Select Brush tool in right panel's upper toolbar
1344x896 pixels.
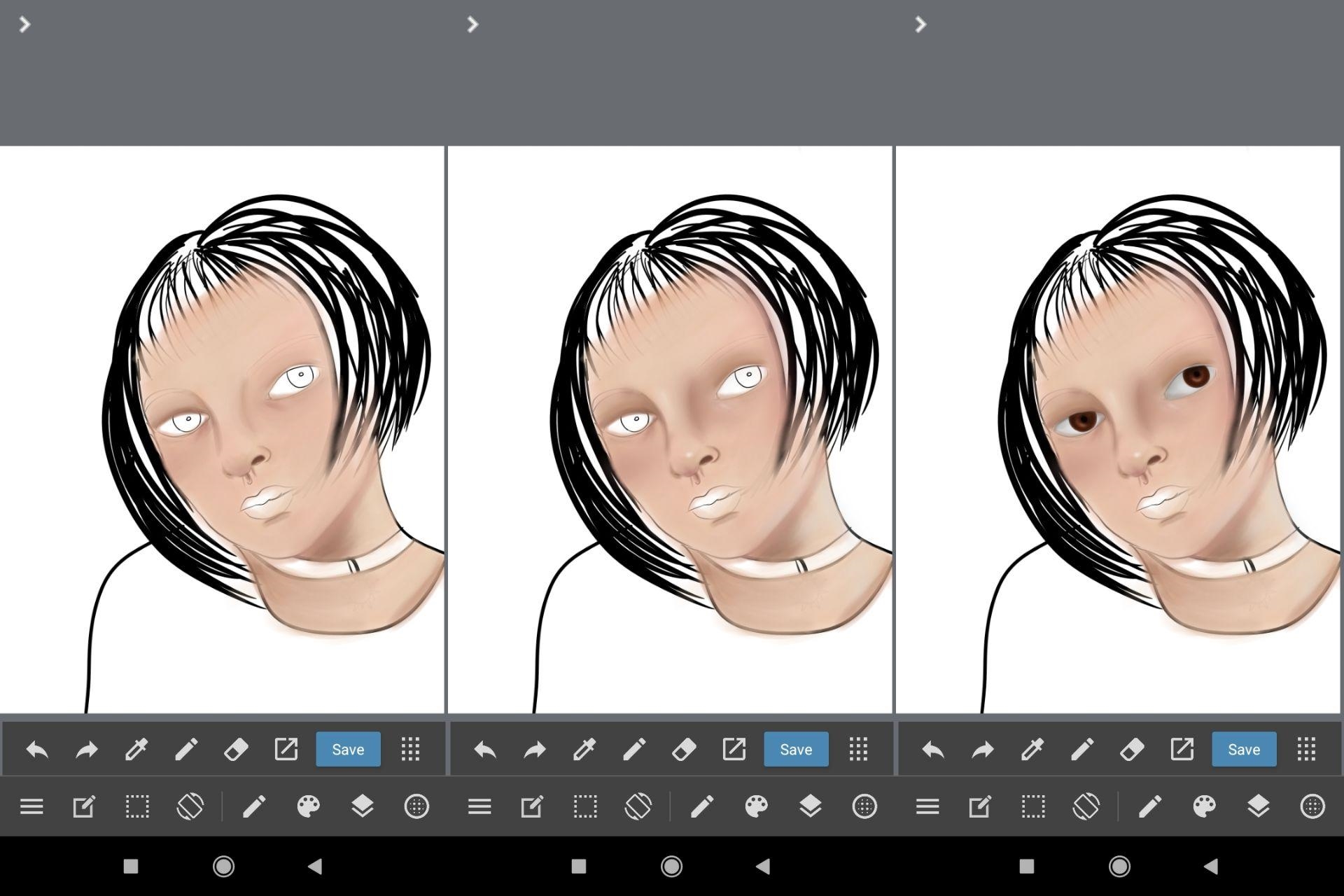click(1082, 750)
